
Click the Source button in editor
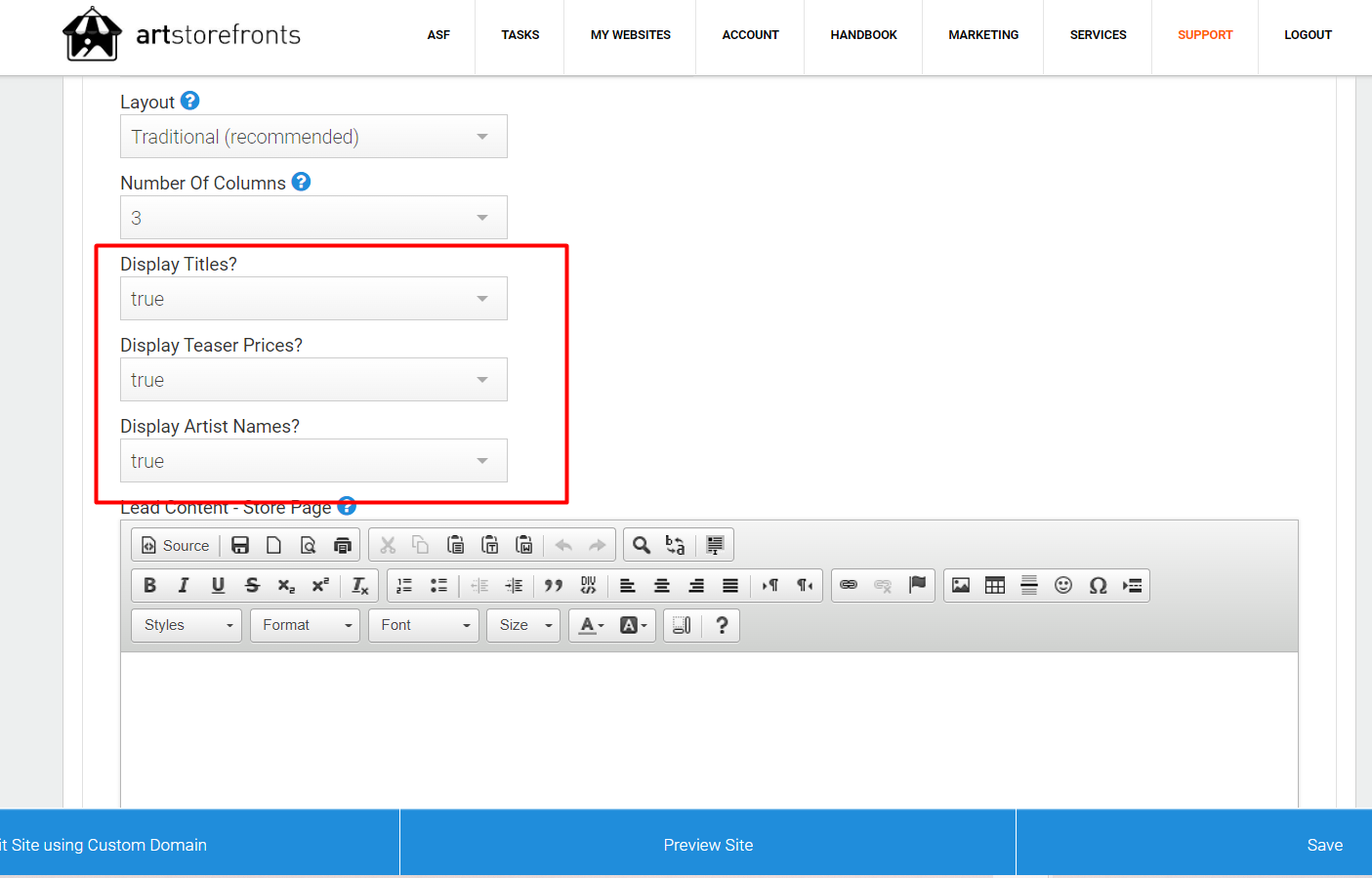(176, 545)
